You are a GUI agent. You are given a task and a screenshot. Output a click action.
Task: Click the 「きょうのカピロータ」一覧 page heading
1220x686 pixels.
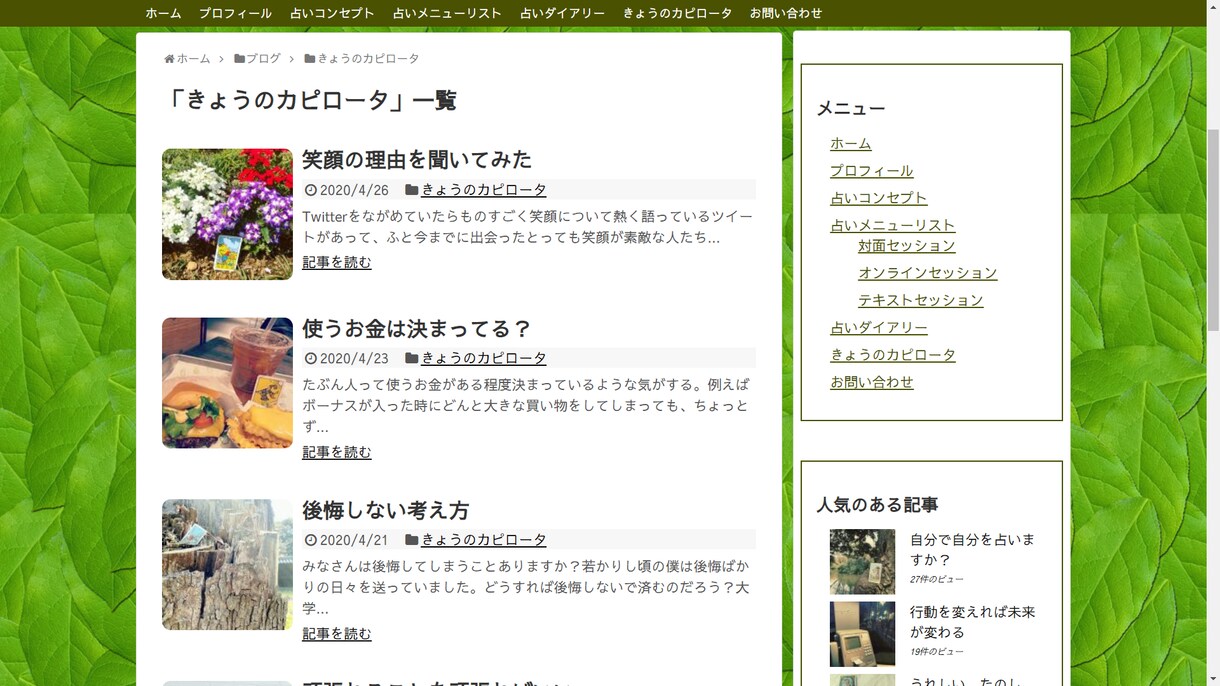tap(310, 100)
